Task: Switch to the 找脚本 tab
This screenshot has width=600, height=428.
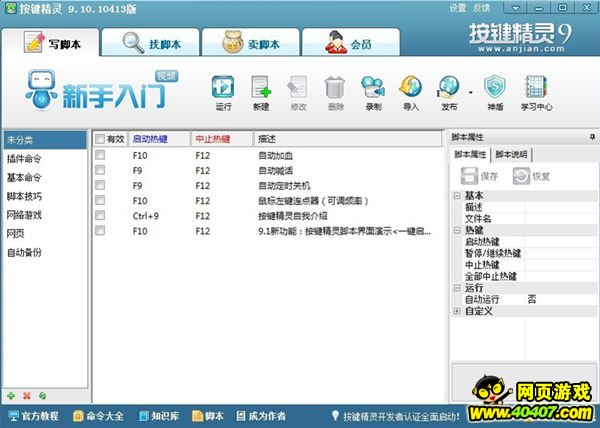Action: (151, 42)
